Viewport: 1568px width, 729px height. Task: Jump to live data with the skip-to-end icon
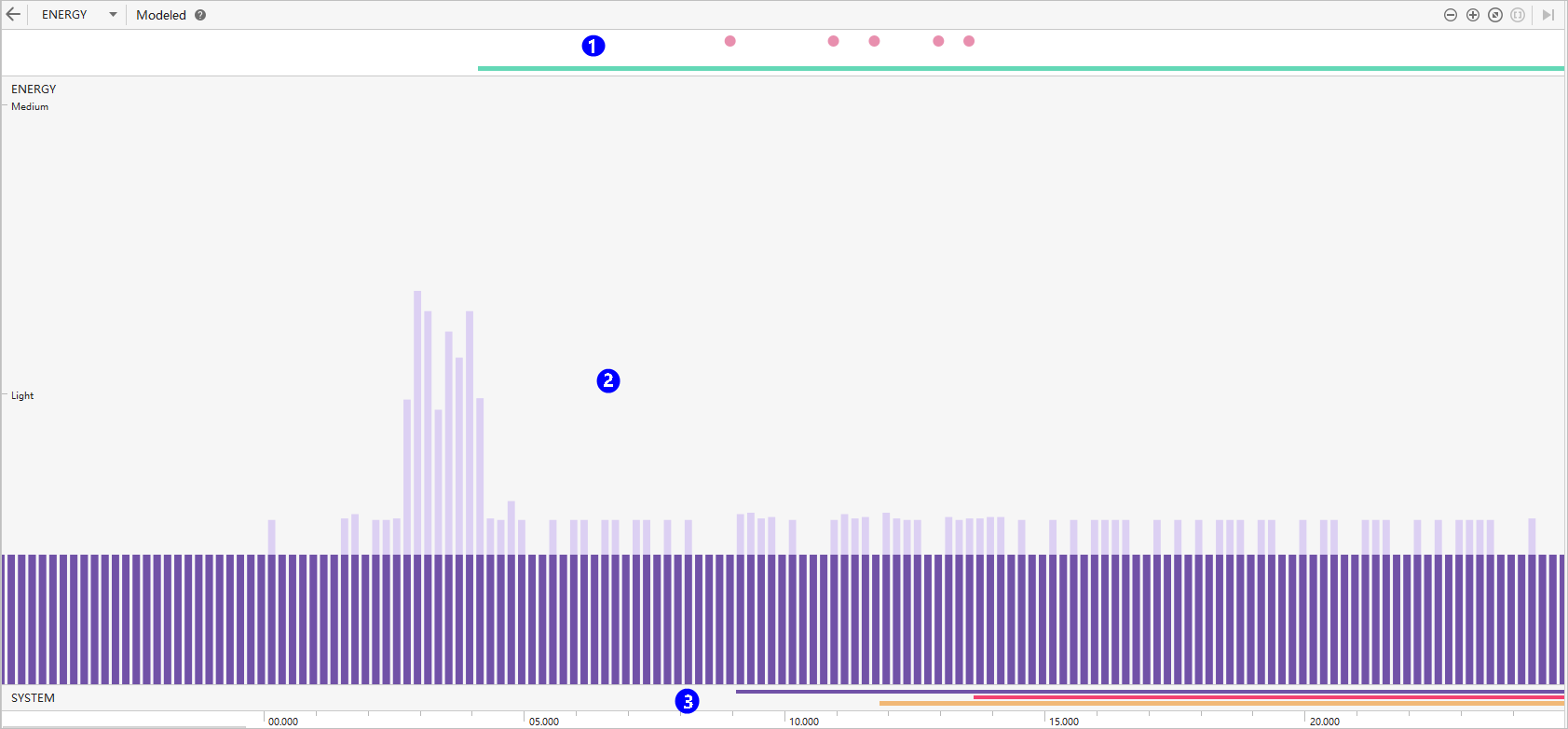1548,15
